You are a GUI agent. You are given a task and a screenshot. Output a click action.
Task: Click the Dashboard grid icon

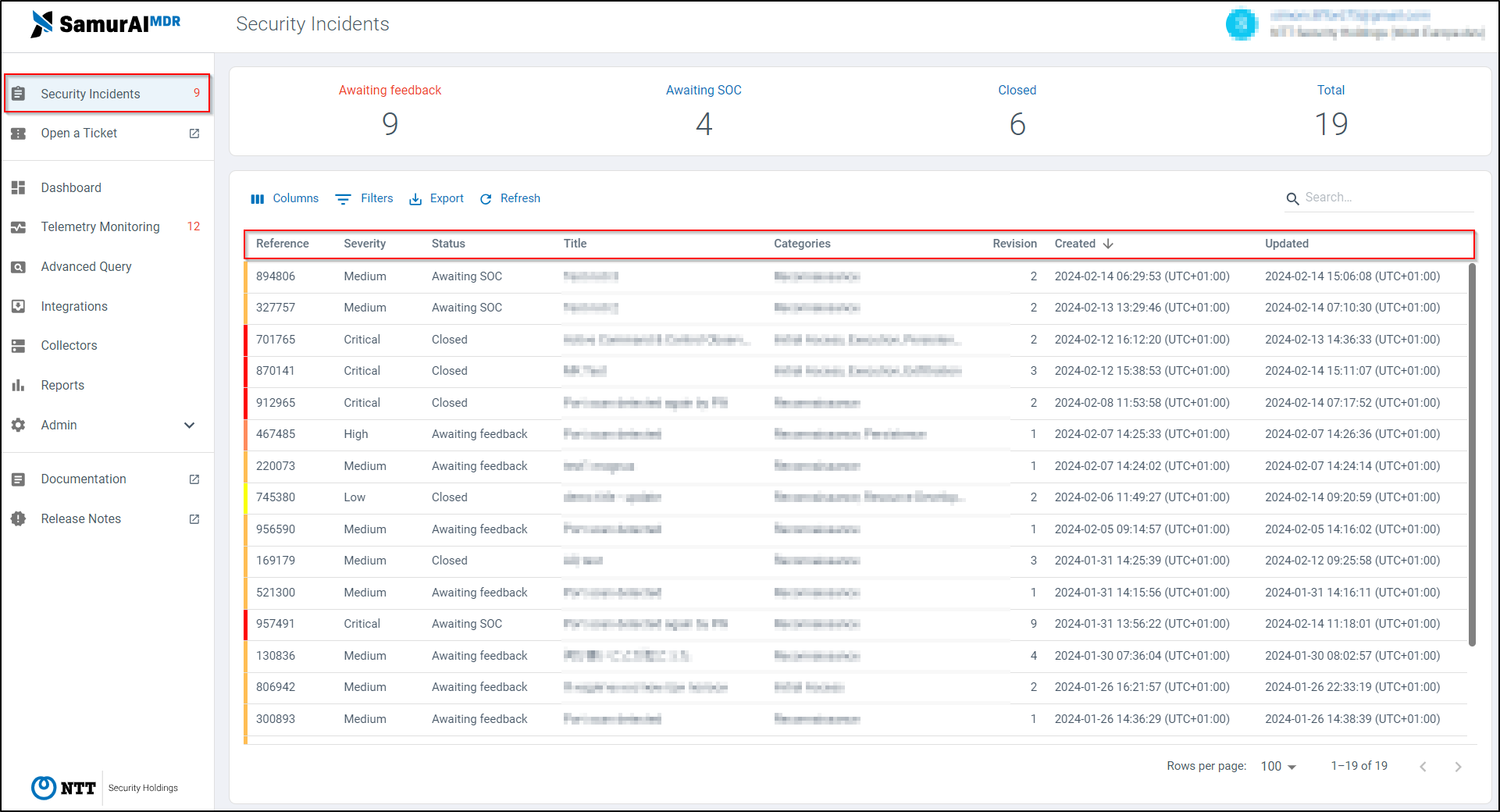(x=19, y=187)
